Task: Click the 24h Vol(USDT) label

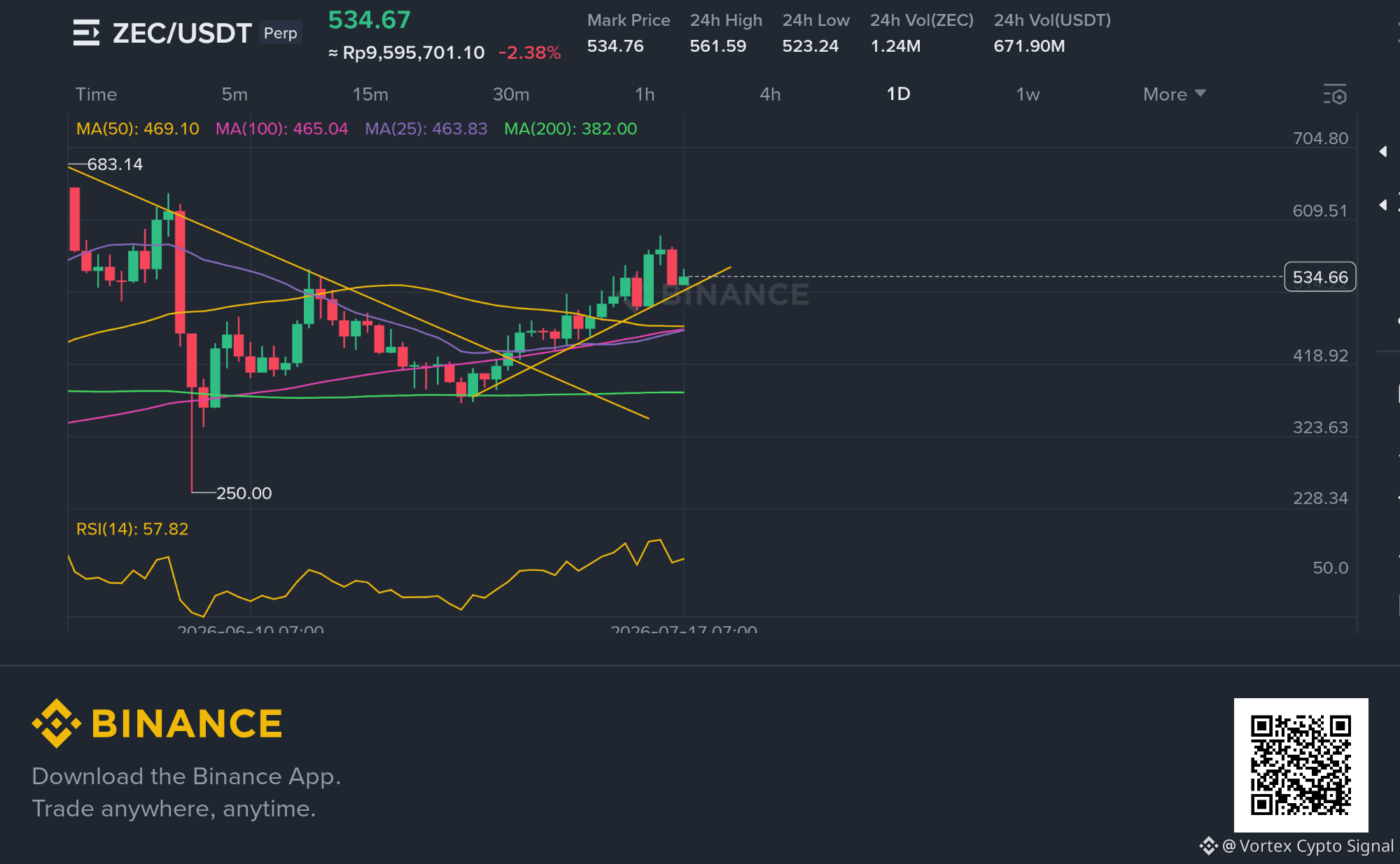Action: point(1052,20)
